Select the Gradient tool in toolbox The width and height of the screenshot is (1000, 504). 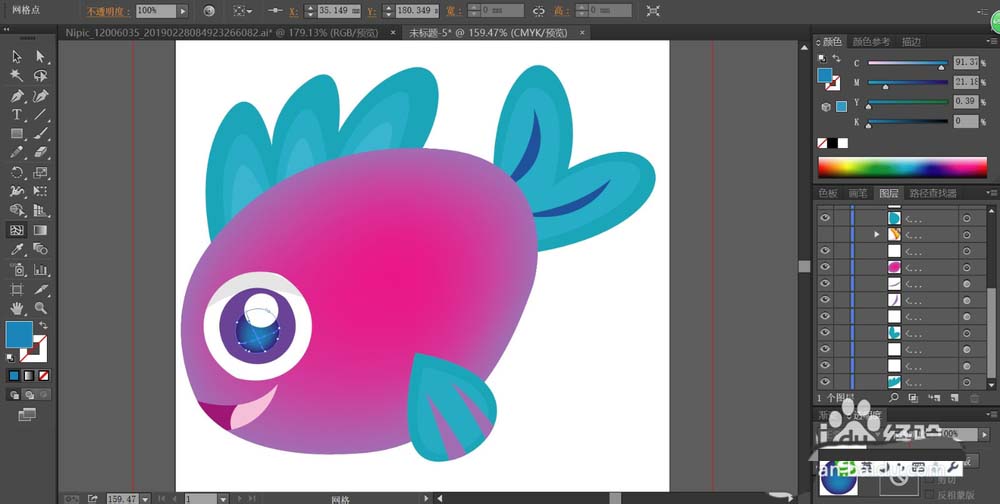[x=41, y=230]
